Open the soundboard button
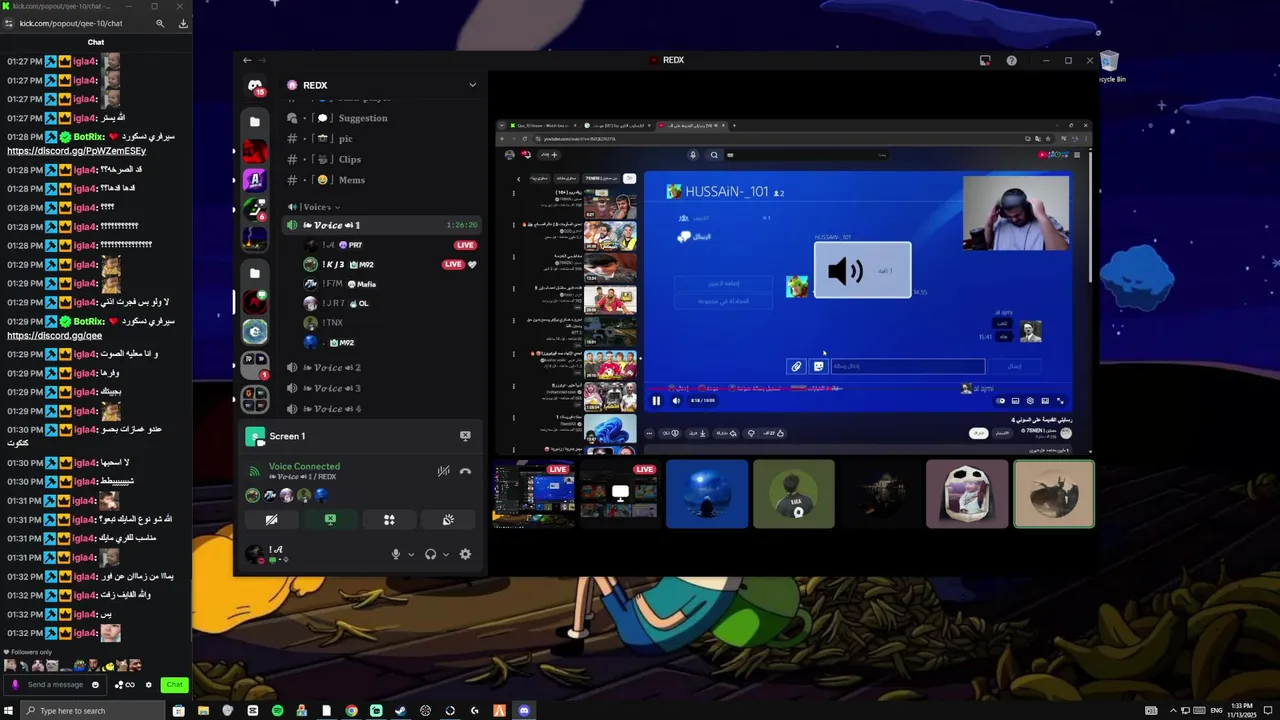The height and width of the screenshot is (720, 1280). tap(448, 520)
